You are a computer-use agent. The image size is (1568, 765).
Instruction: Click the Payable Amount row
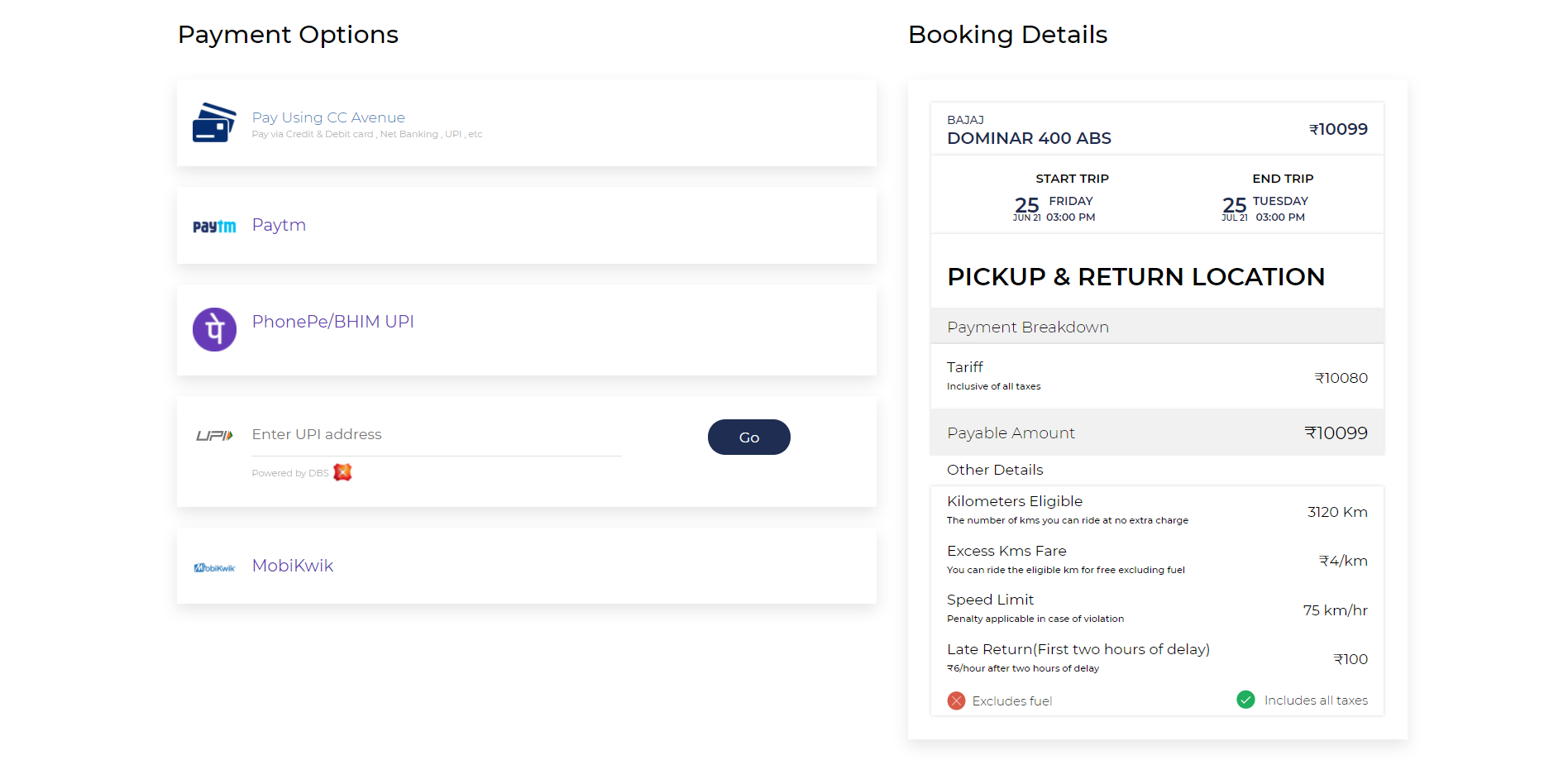(1156, 433)
